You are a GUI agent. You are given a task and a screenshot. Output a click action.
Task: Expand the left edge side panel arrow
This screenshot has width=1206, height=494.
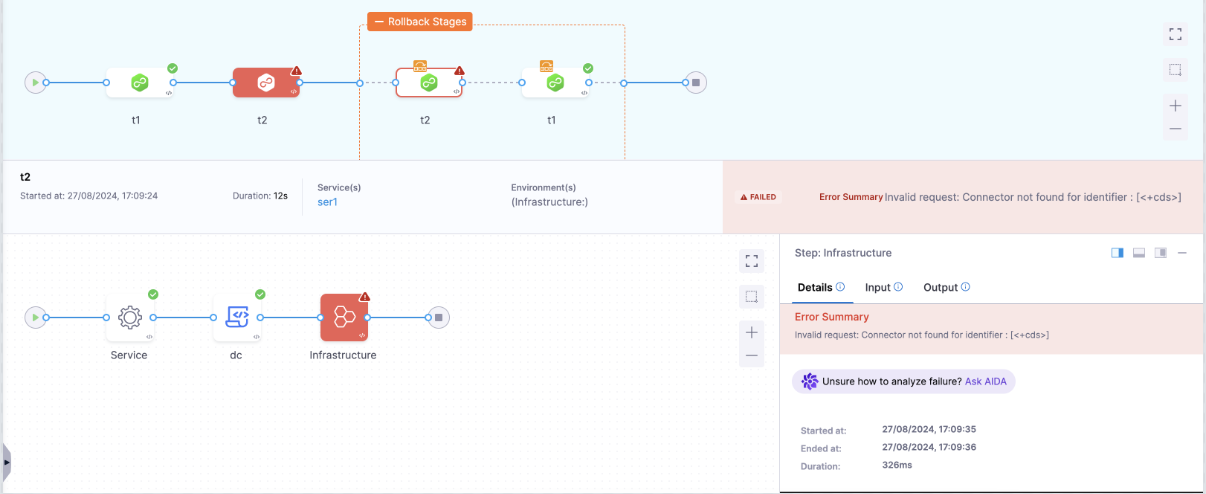coord(6,462)
